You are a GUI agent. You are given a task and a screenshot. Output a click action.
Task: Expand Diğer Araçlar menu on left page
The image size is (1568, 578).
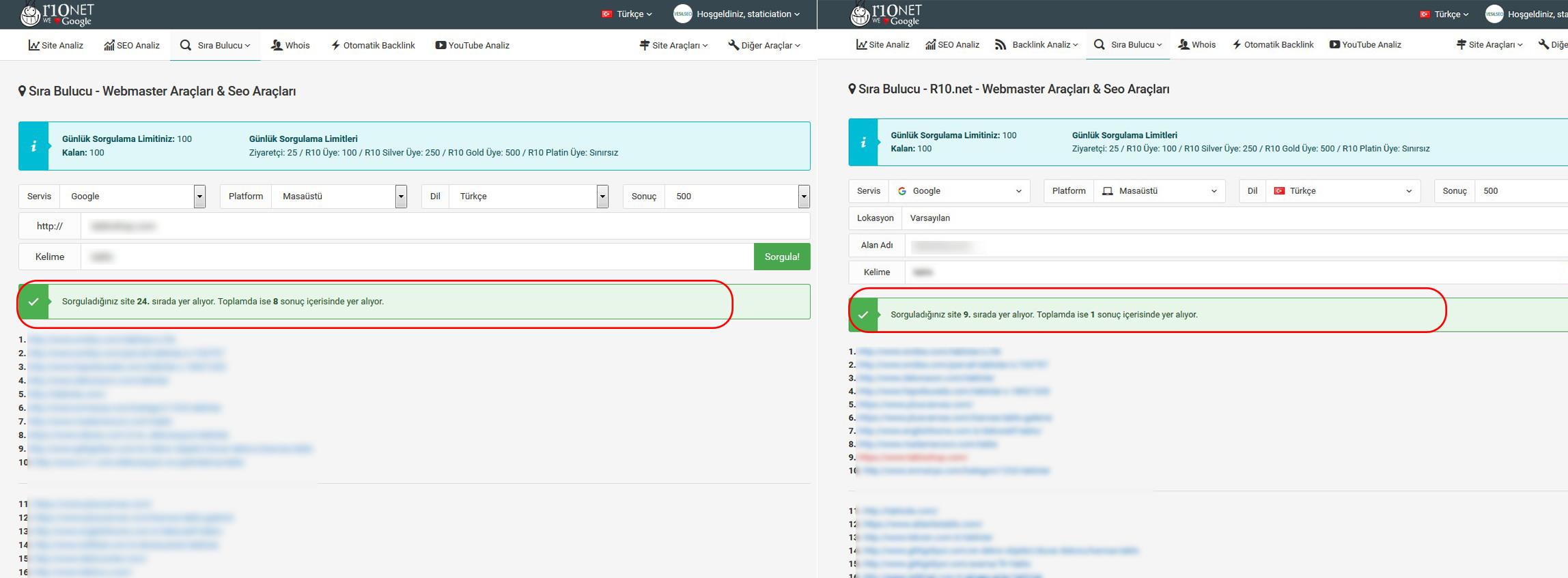point(764,45)
